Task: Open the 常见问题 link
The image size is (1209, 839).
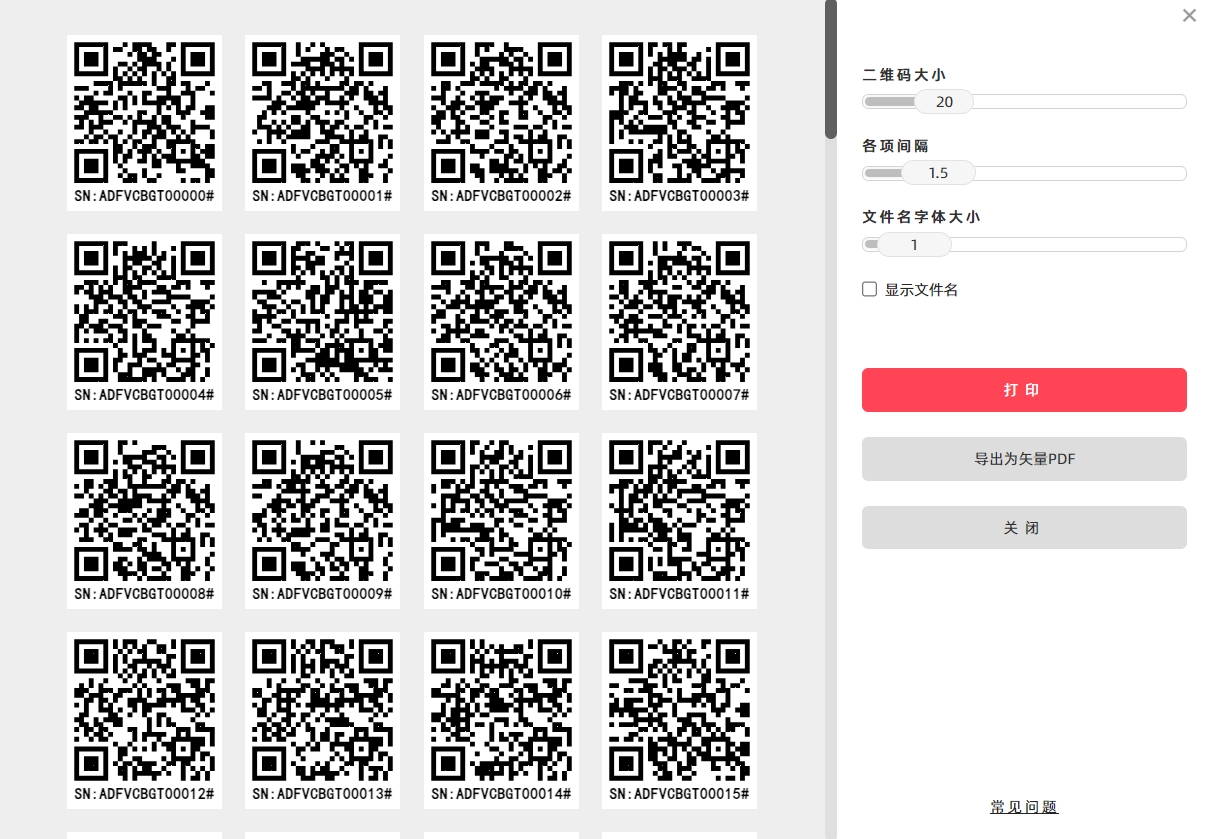Action: tap(1024, 807)
